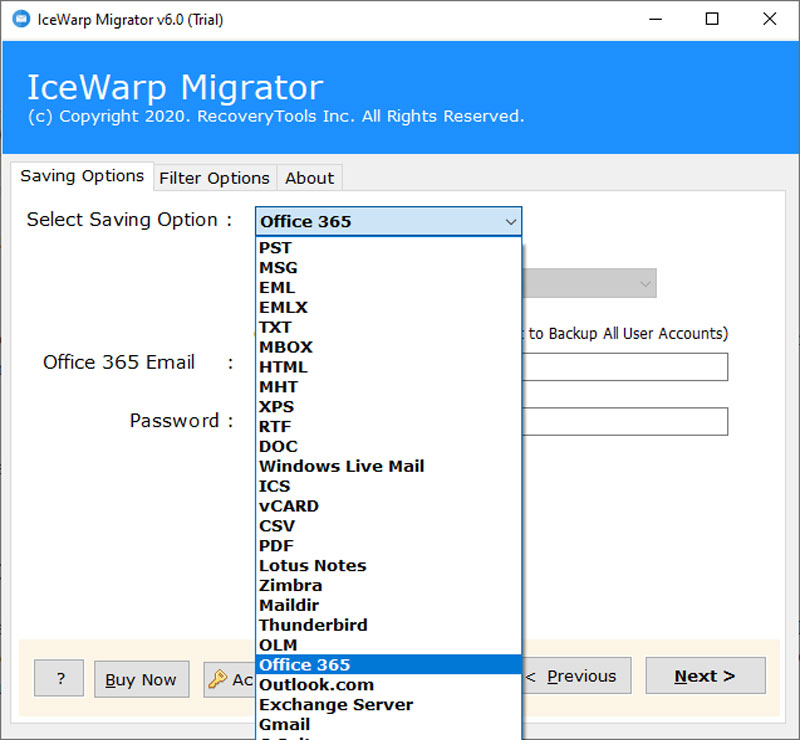
Task: Switch to the Filter Options tab
Action: [x=214, y=178]
